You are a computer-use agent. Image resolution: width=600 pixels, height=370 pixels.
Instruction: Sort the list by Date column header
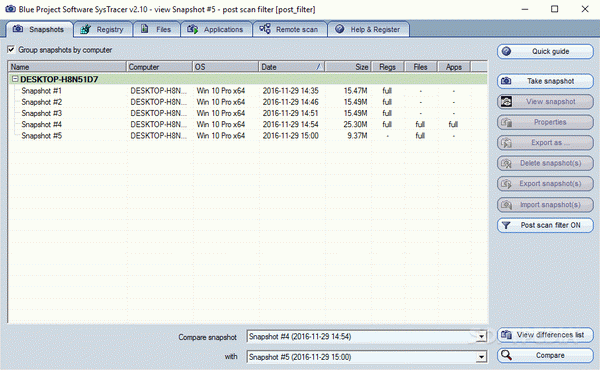pos(292,67)
